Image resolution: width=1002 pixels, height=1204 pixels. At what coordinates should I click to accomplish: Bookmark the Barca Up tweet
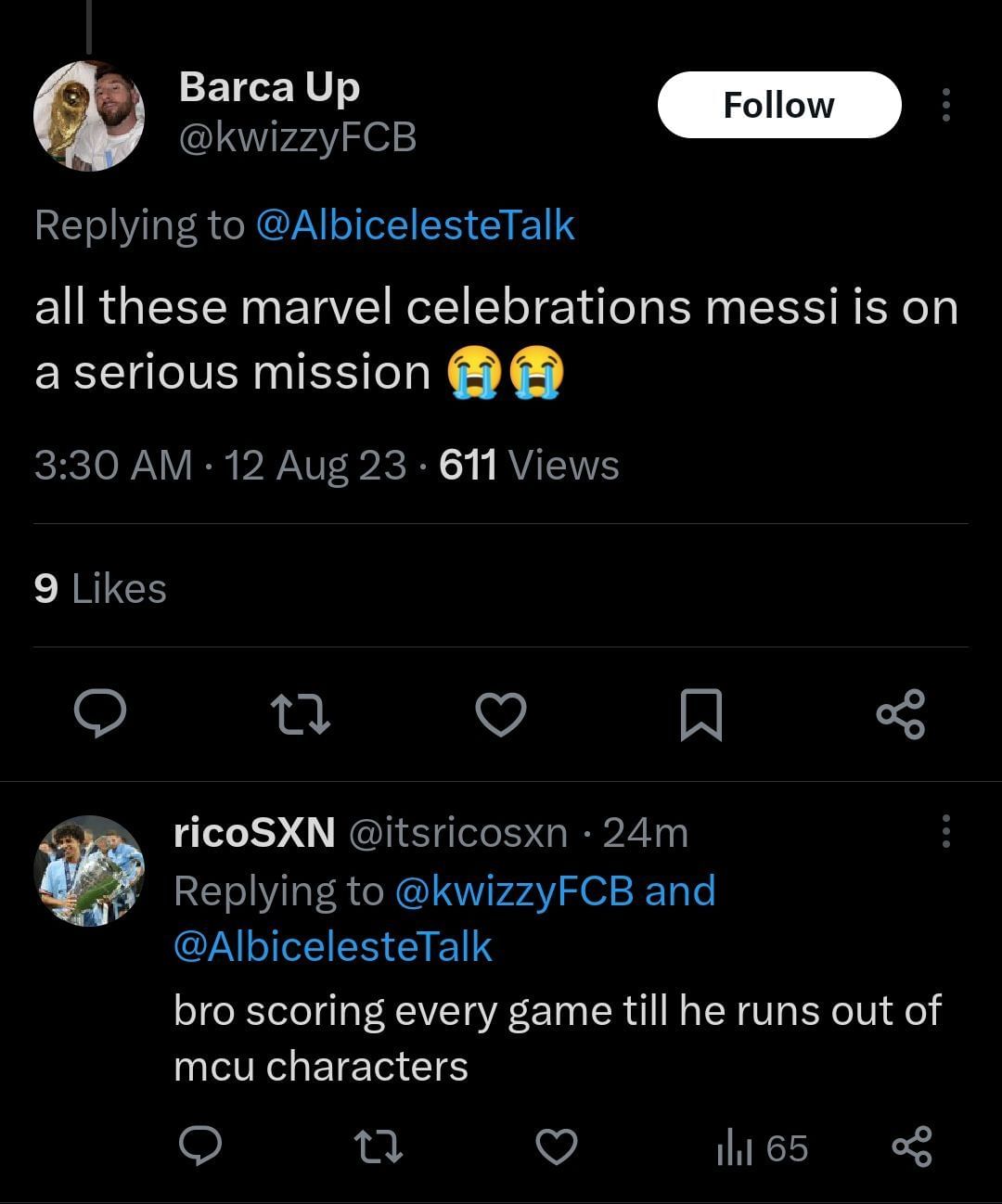point(700,714)
